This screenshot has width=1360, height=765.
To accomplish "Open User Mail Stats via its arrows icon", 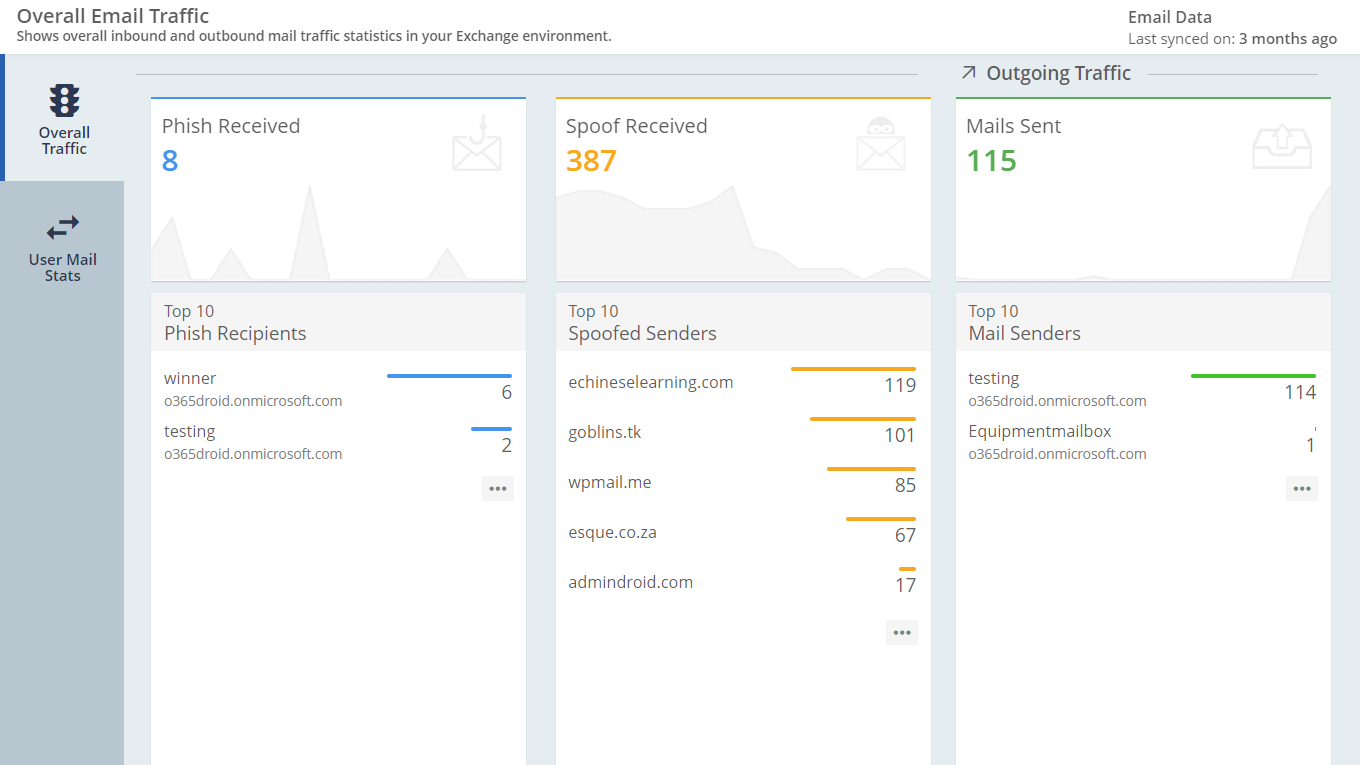I will click(62, 227).
